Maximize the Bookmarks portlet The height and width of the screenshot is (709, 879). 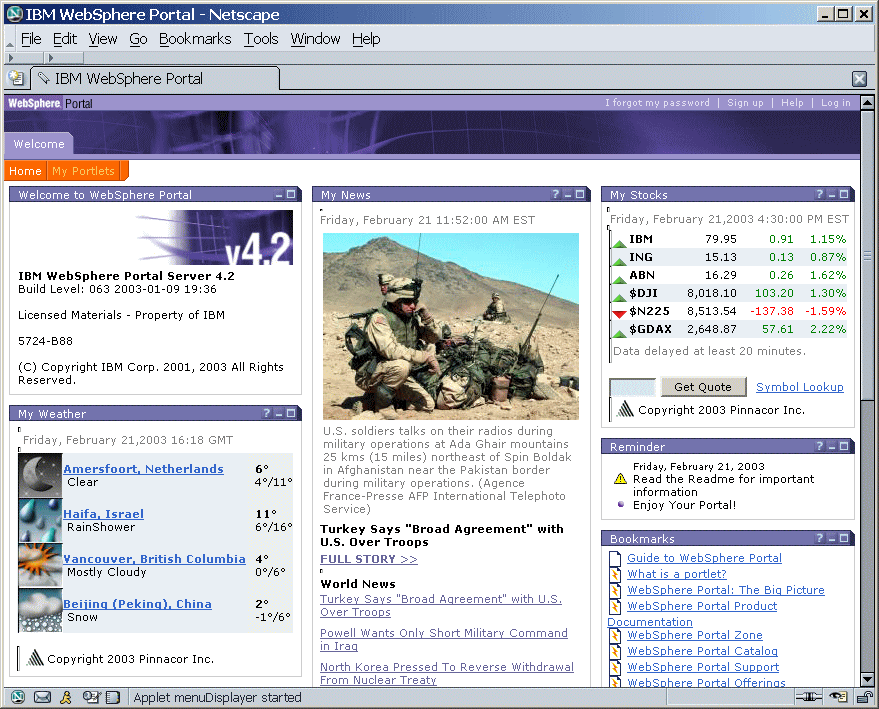click(844, 538)
